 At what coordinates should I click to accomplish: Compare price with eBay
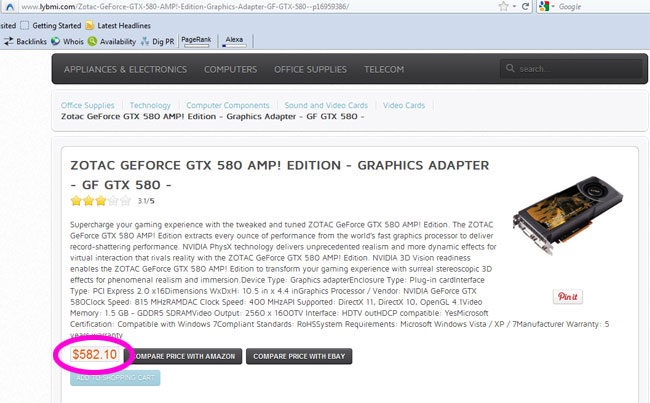point(299,356)
